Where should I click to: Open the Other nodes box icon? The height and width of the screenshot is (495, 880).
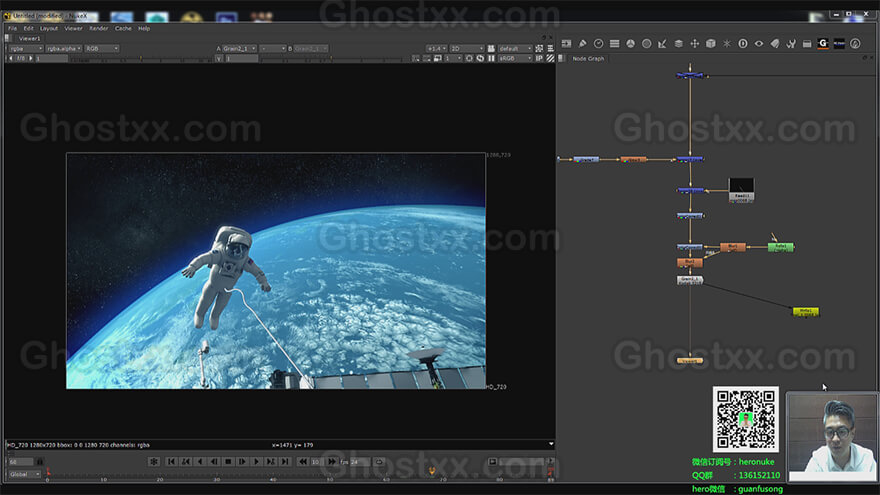[807, 44]
